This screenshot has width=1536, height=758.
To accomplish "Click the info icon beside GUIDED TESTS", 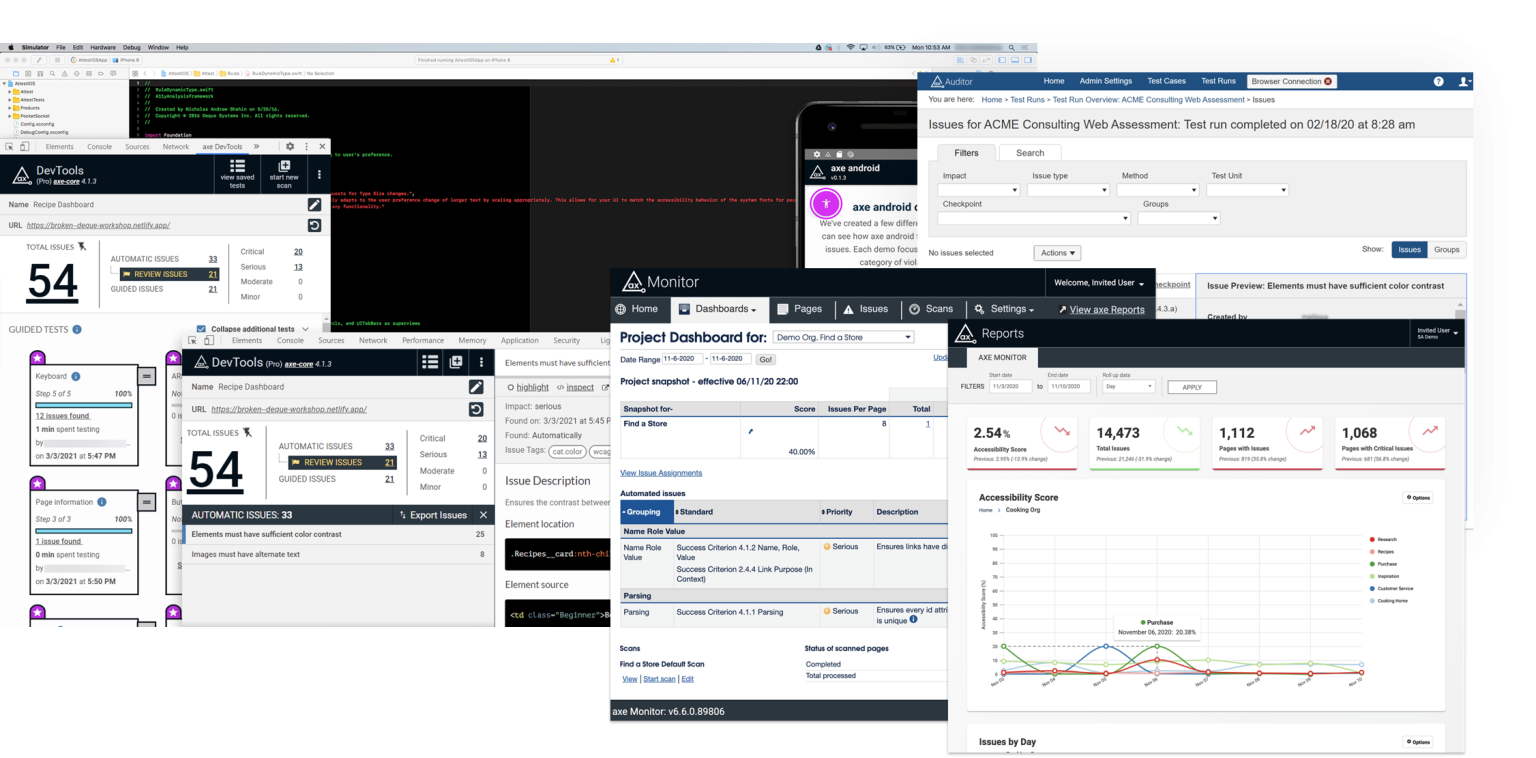I will coord(77,329).
